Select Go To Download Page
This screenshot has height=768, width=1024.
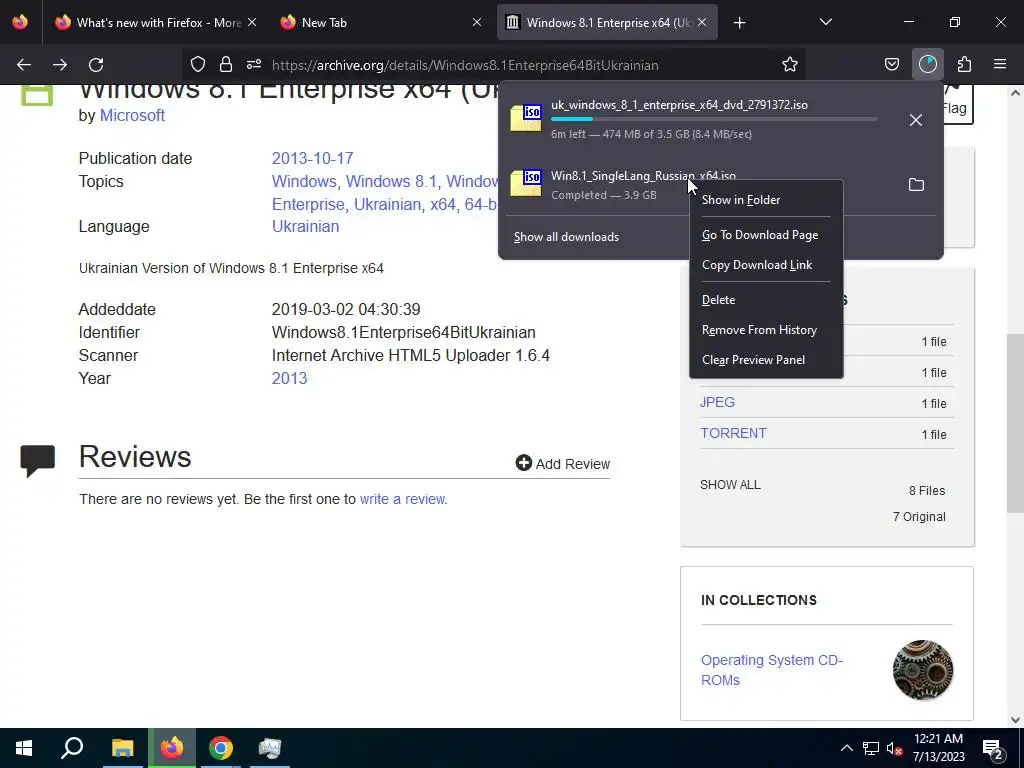coord(766,235)
